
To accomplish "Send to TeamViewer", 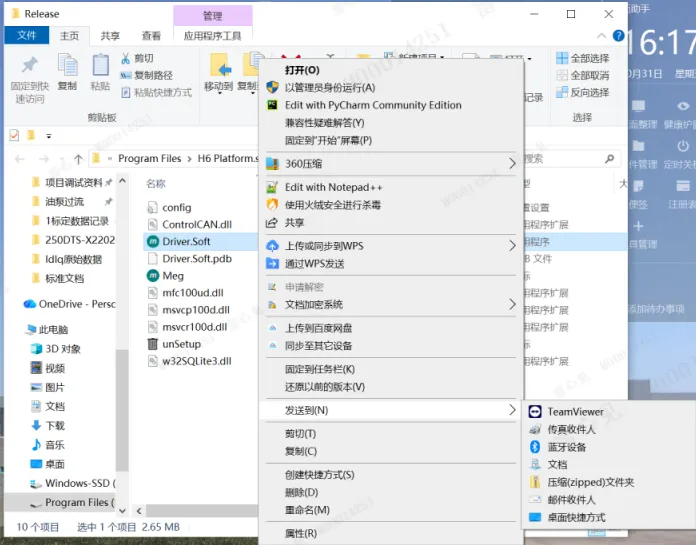I will click(x=608, y=412).
